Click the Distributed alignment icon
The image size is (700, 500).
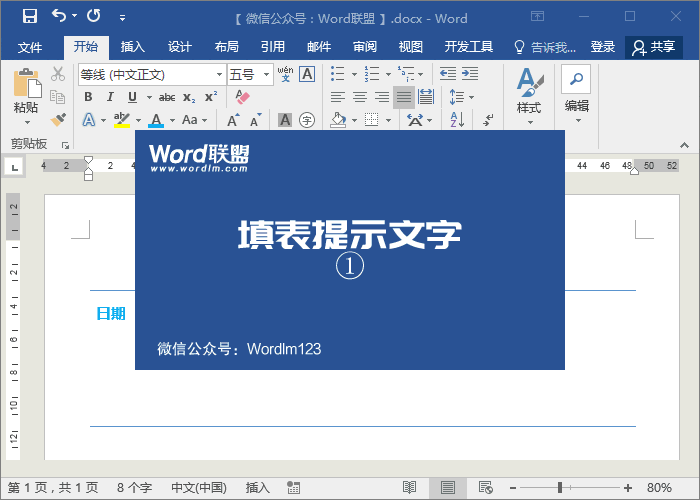click(426, 97)
